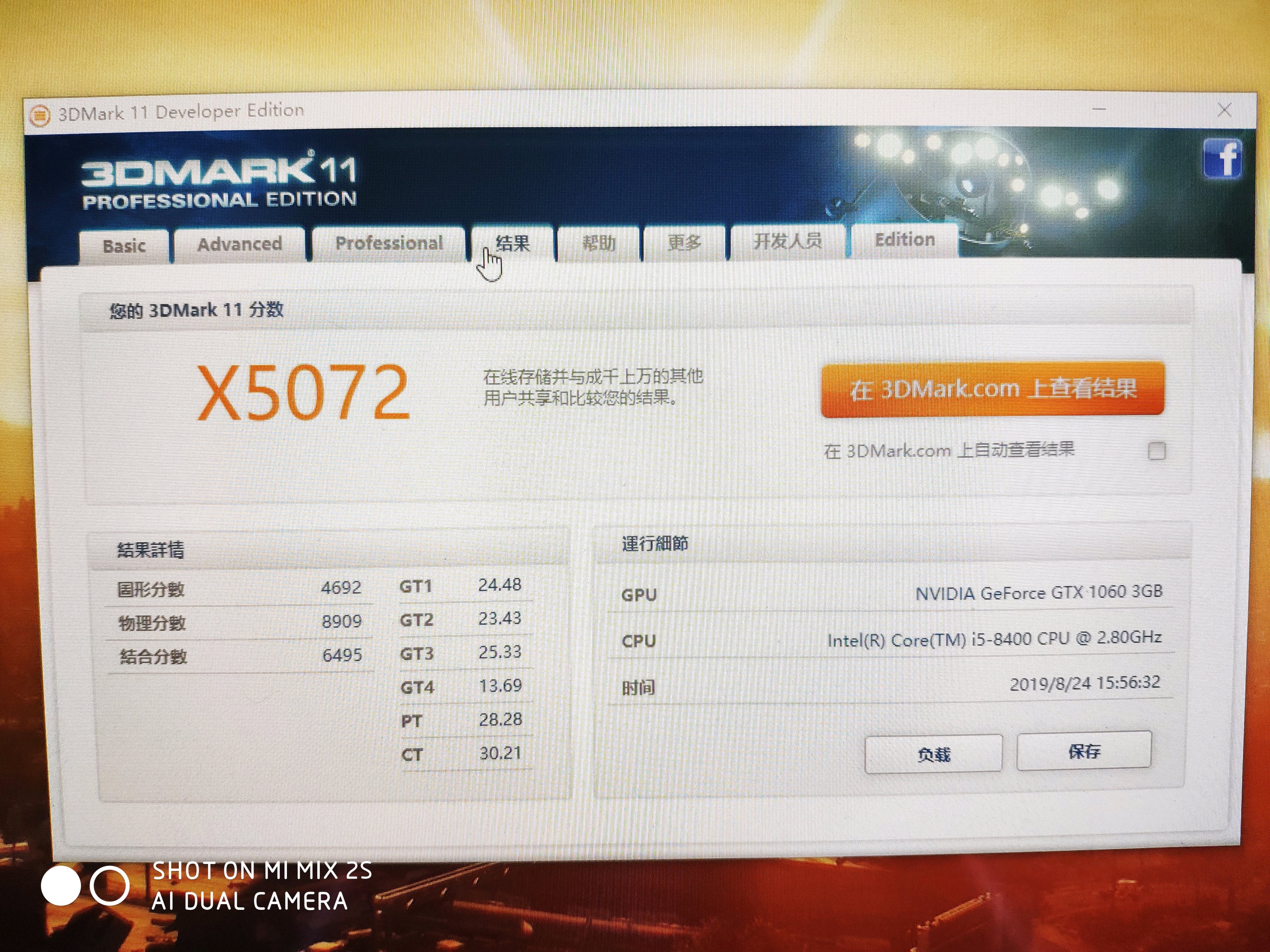Click the X5072 score value

pos(303,394)
